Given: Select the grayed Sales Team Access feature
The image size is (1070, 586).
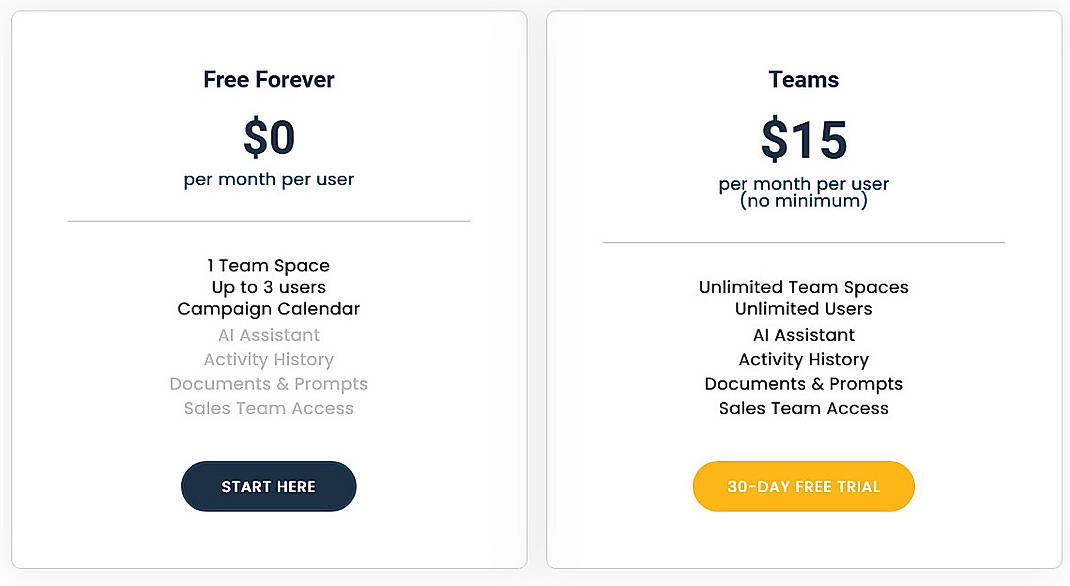Looking at the screenshot, I should pyautogui.click(x=268, y=408).
